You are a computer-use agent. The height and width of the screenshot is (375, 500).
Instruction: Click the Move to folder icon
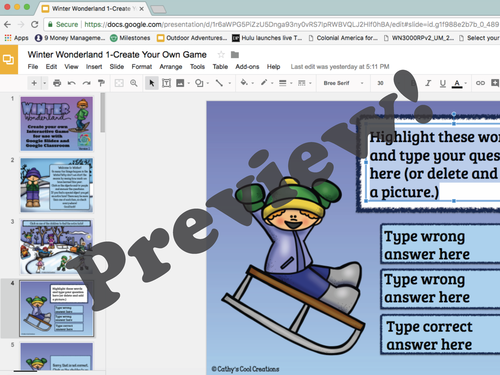click(235, 55)
